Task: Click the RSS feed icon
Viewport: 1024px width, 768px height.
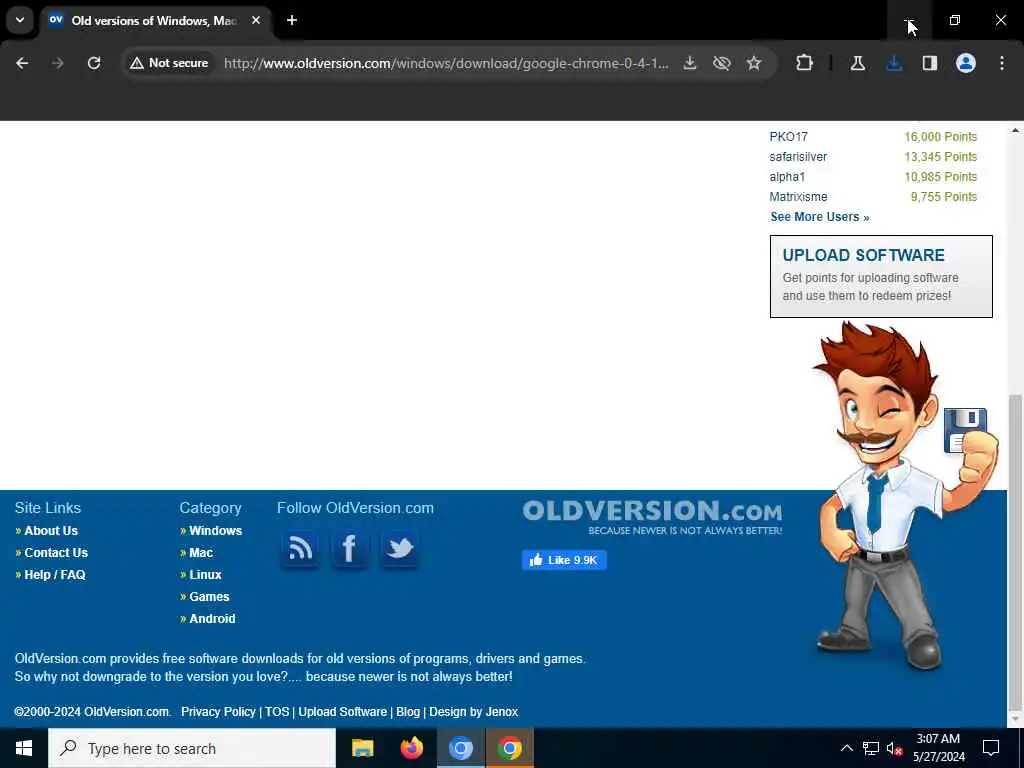Action: coord(300,549)
